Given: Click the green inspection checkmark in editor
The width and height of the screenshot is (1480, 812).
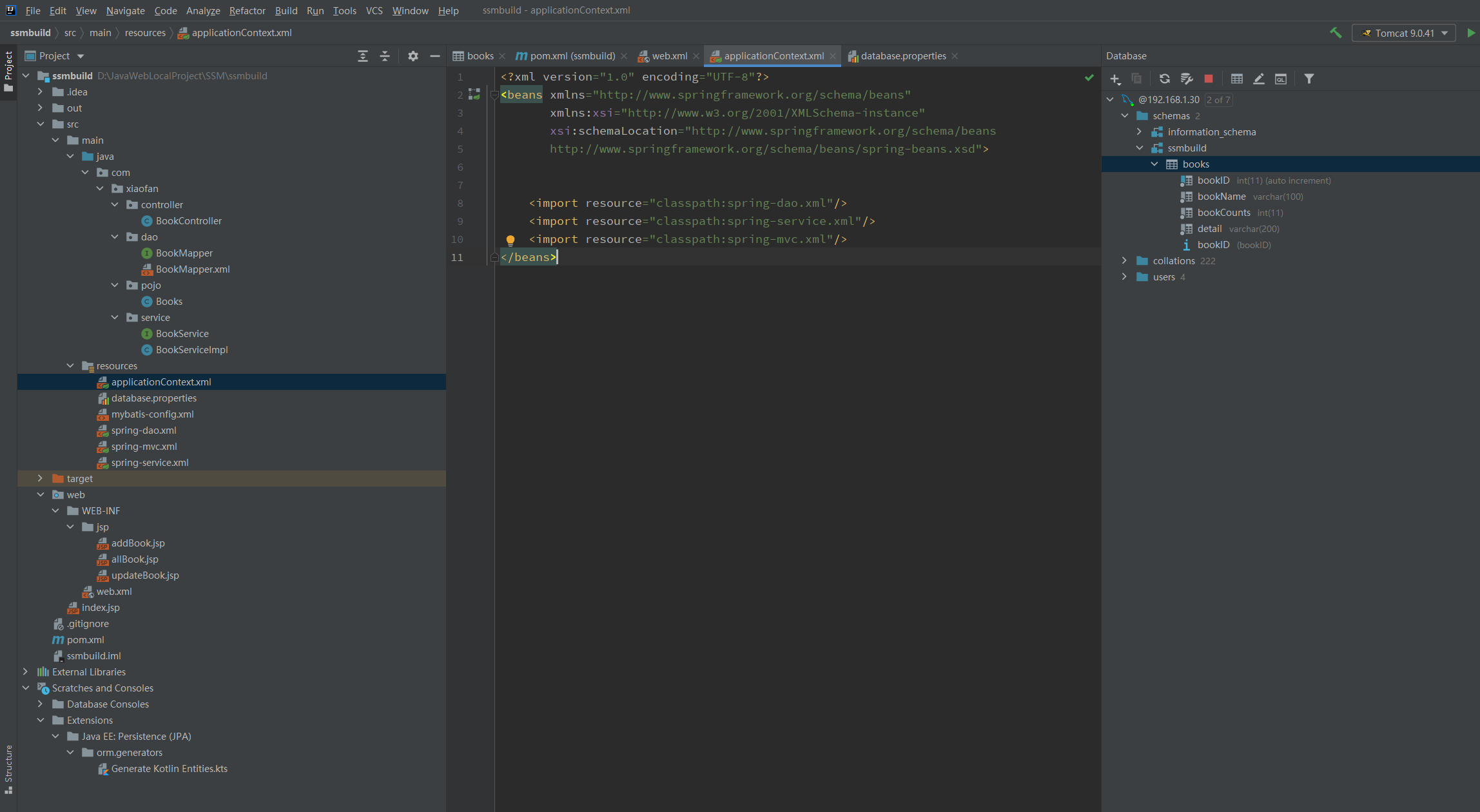Looking at the screenshot, I should (x=1089, y=77).
